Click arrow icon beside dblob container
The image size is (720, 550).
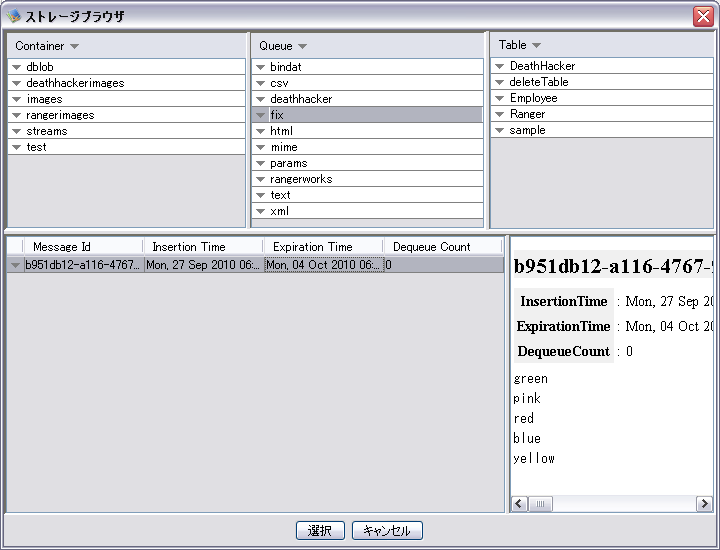click(x=17, y=67)
